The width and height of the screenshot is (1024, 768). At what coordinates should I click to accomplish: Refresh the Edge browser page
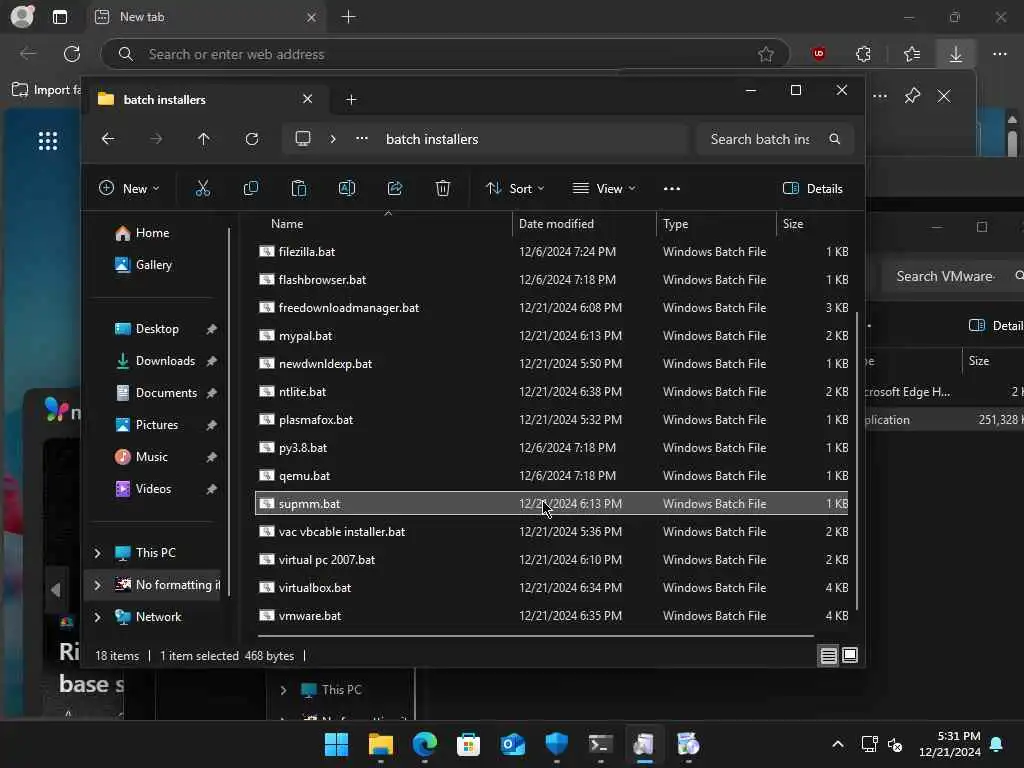pyautogui.click(x=72, y=54)
